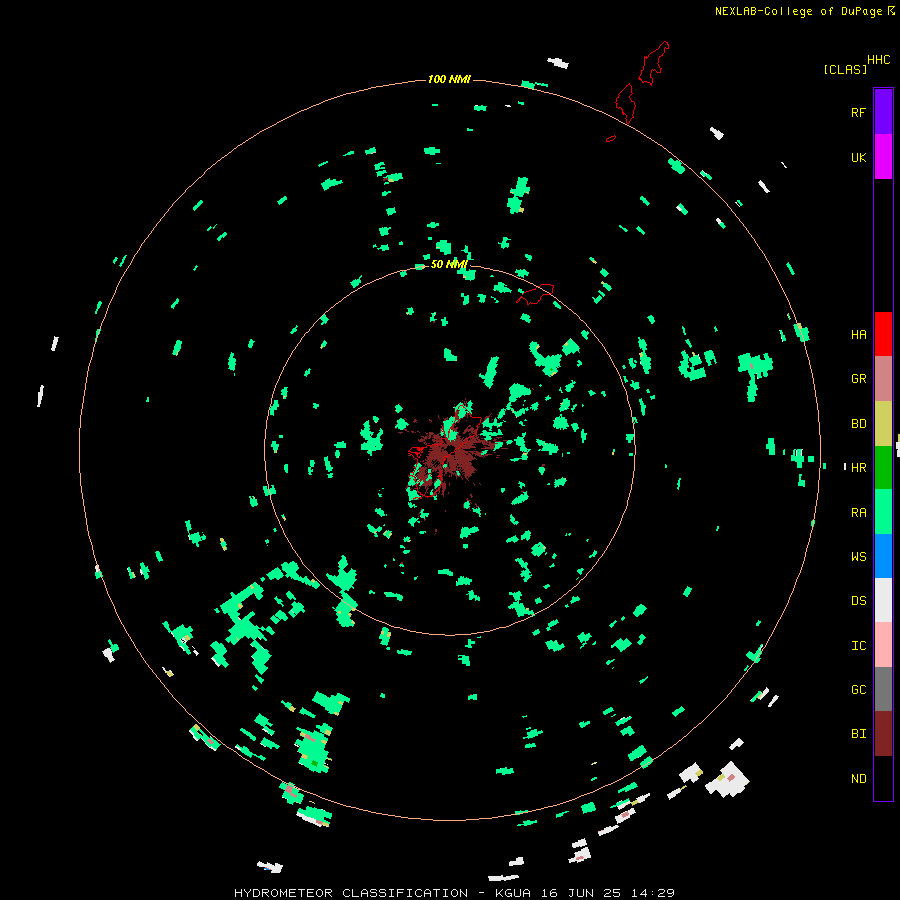Select the WS blue legend swatch
Image resolution: width=900 pixels, height=900 pixels.
coord(883,556)
